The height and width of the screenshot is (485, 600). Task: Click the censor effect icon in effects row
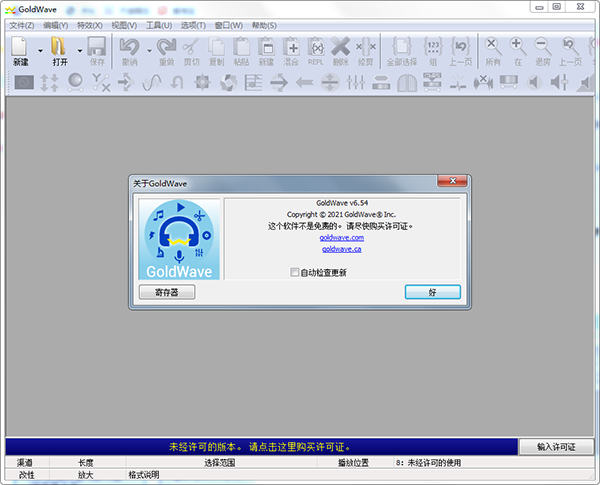24,82
